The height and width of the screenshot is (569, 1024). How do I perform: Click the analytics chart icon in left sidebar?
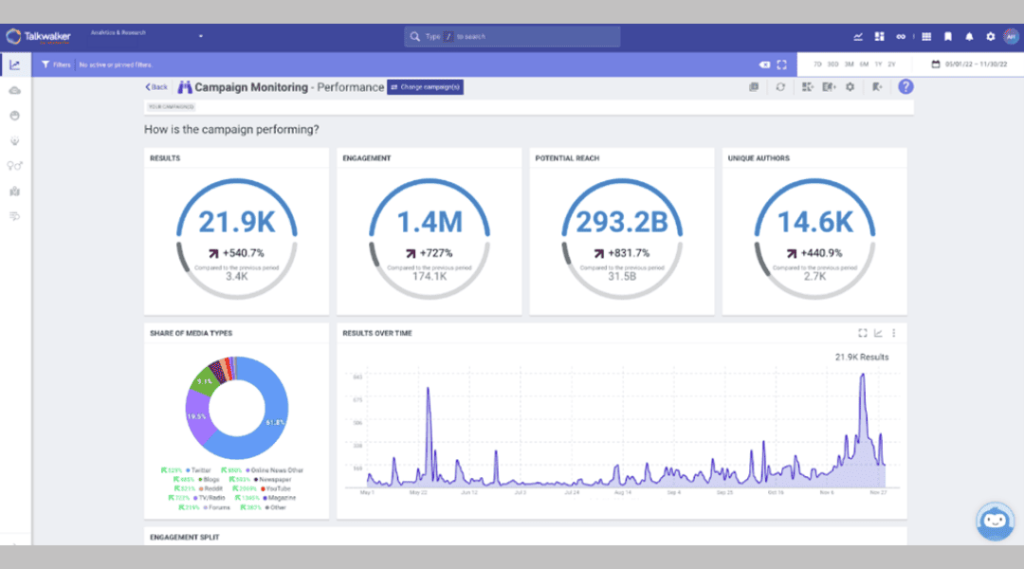click(15, 65)
